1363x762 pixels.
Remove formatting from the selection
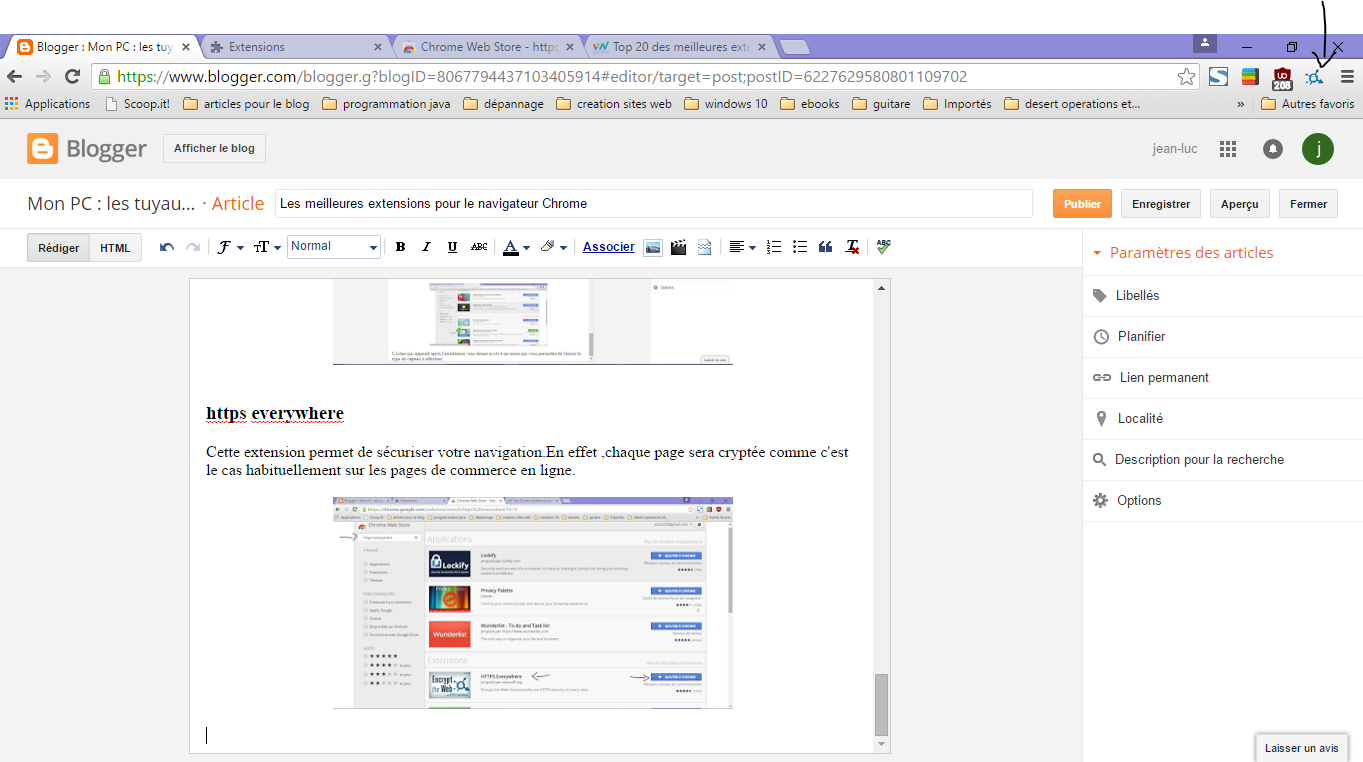852,247
